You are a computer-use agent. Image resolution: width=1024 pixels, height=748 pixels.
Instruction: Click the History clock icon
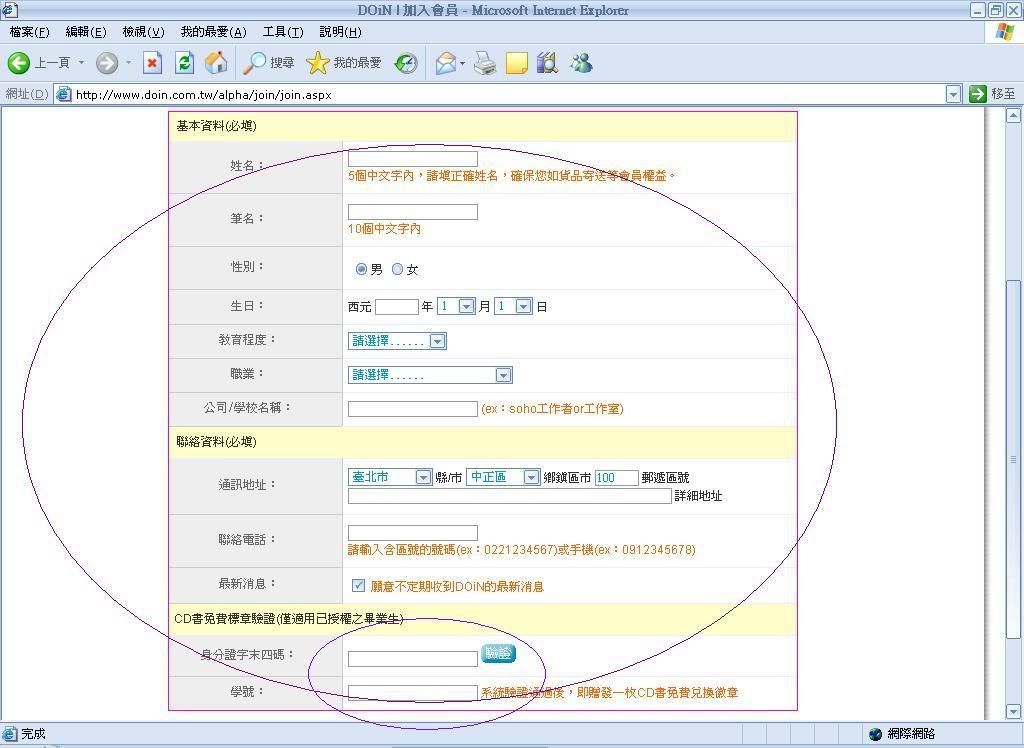[x=406, y=63]
